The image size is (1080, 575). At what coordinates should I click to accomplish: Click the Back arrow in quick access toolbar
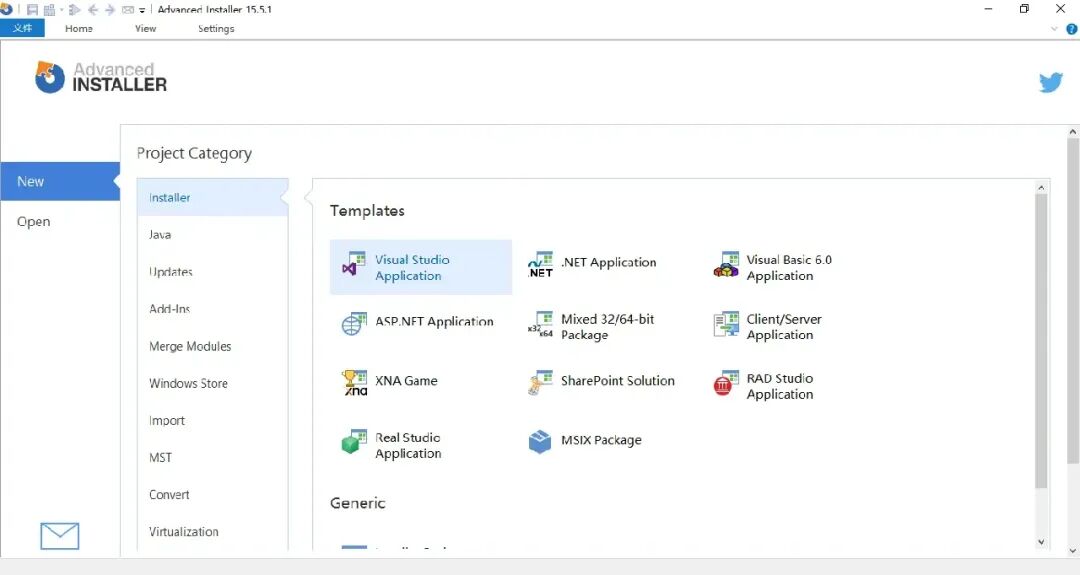pos(92,10)
